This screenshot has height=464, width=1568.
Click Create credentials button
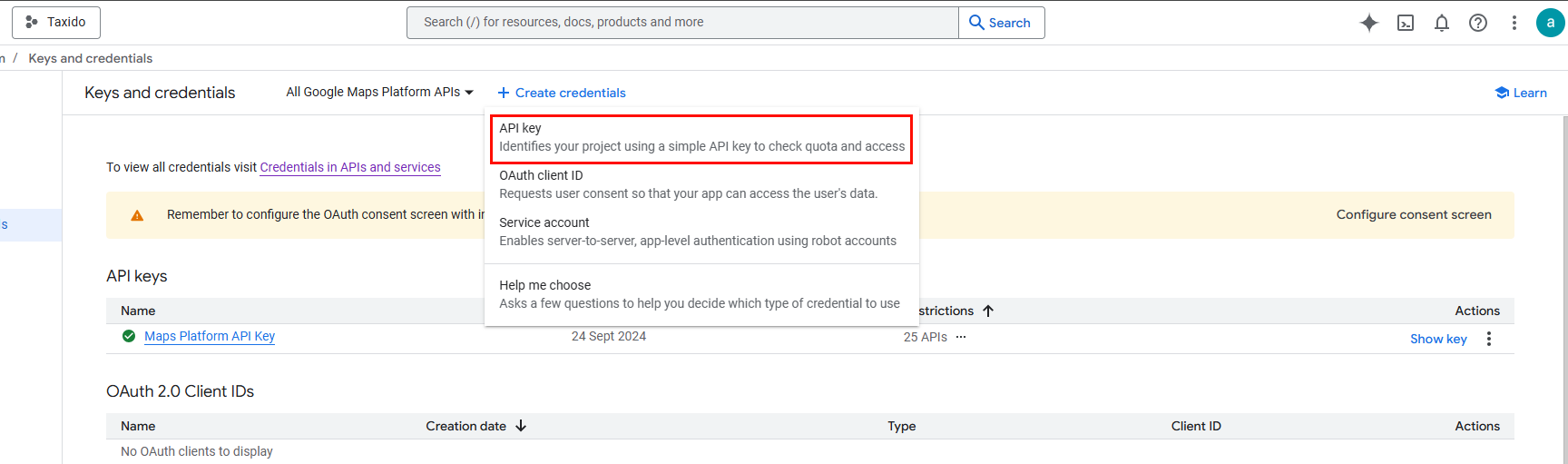(562, 93)
